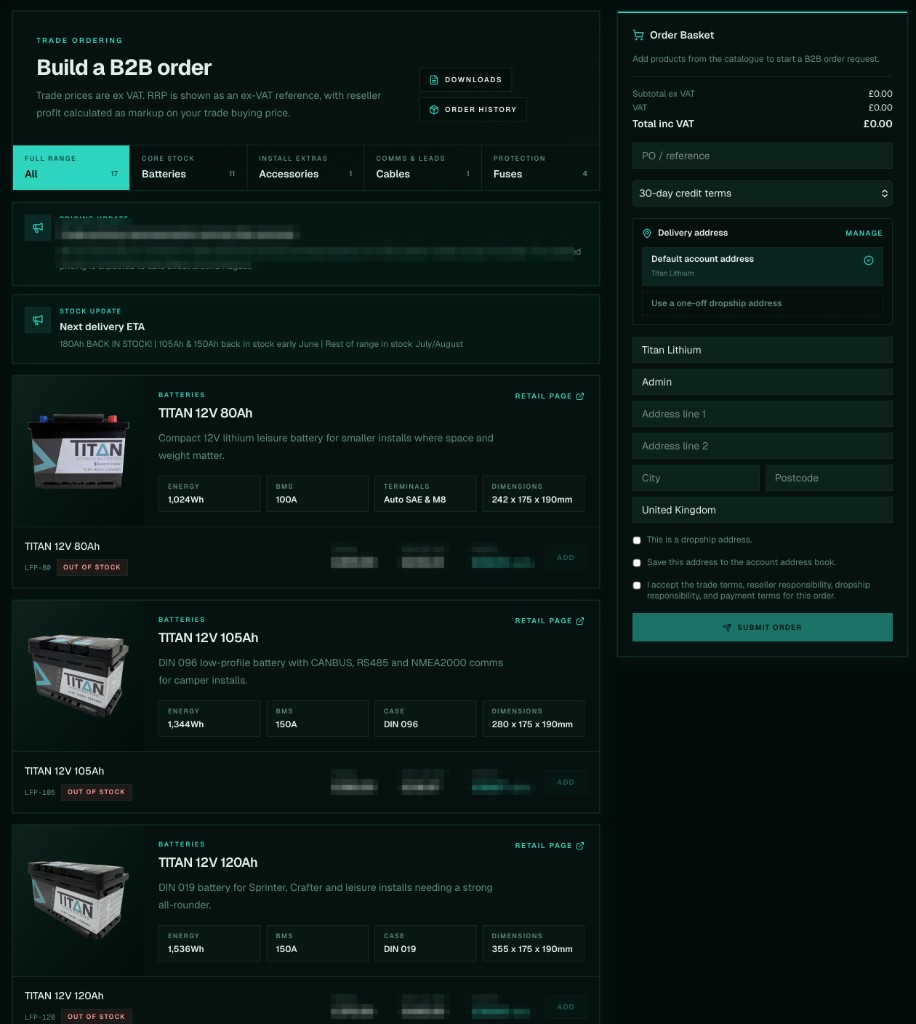
Task: Click the TITAN 12V 105Ah battery image
Action: pos(78,675)
